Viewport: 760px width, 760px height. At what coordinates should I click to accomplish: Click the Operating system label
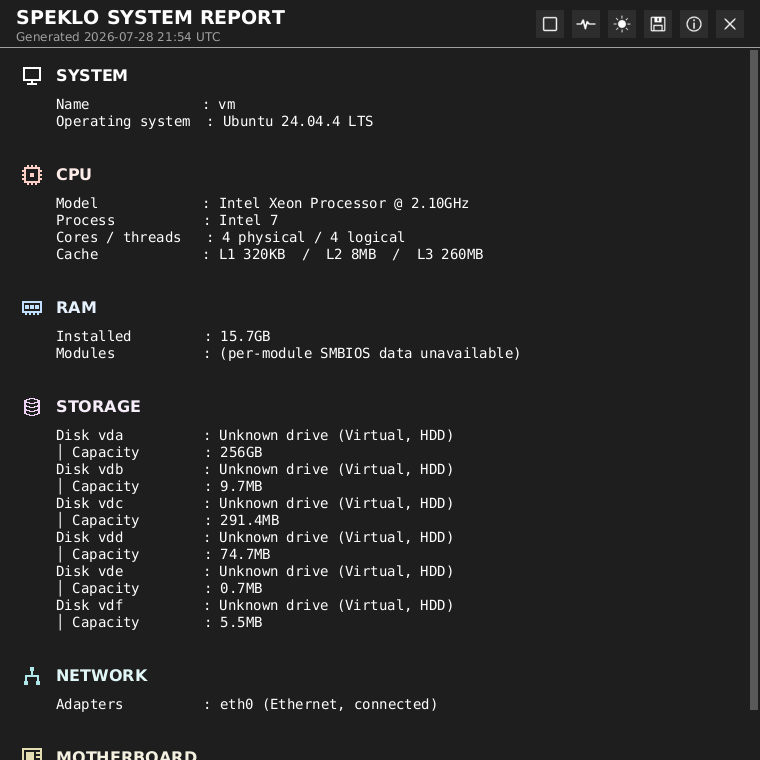pyautogui.click(x=123, y=121)
